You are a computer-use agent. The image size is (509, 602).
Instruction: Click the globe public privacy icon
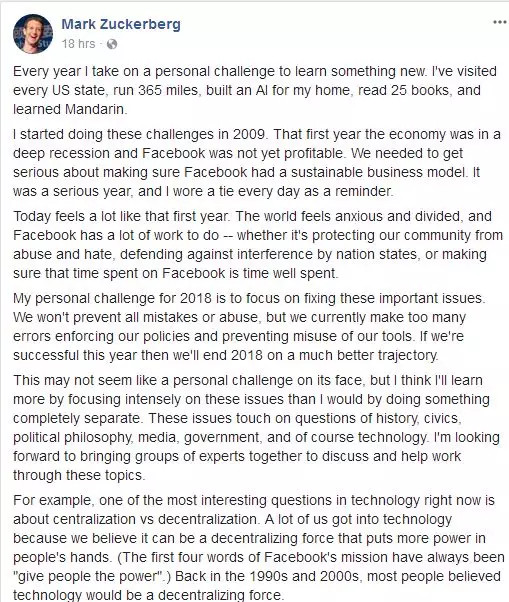pyautogui.click(x=112, y=44)
